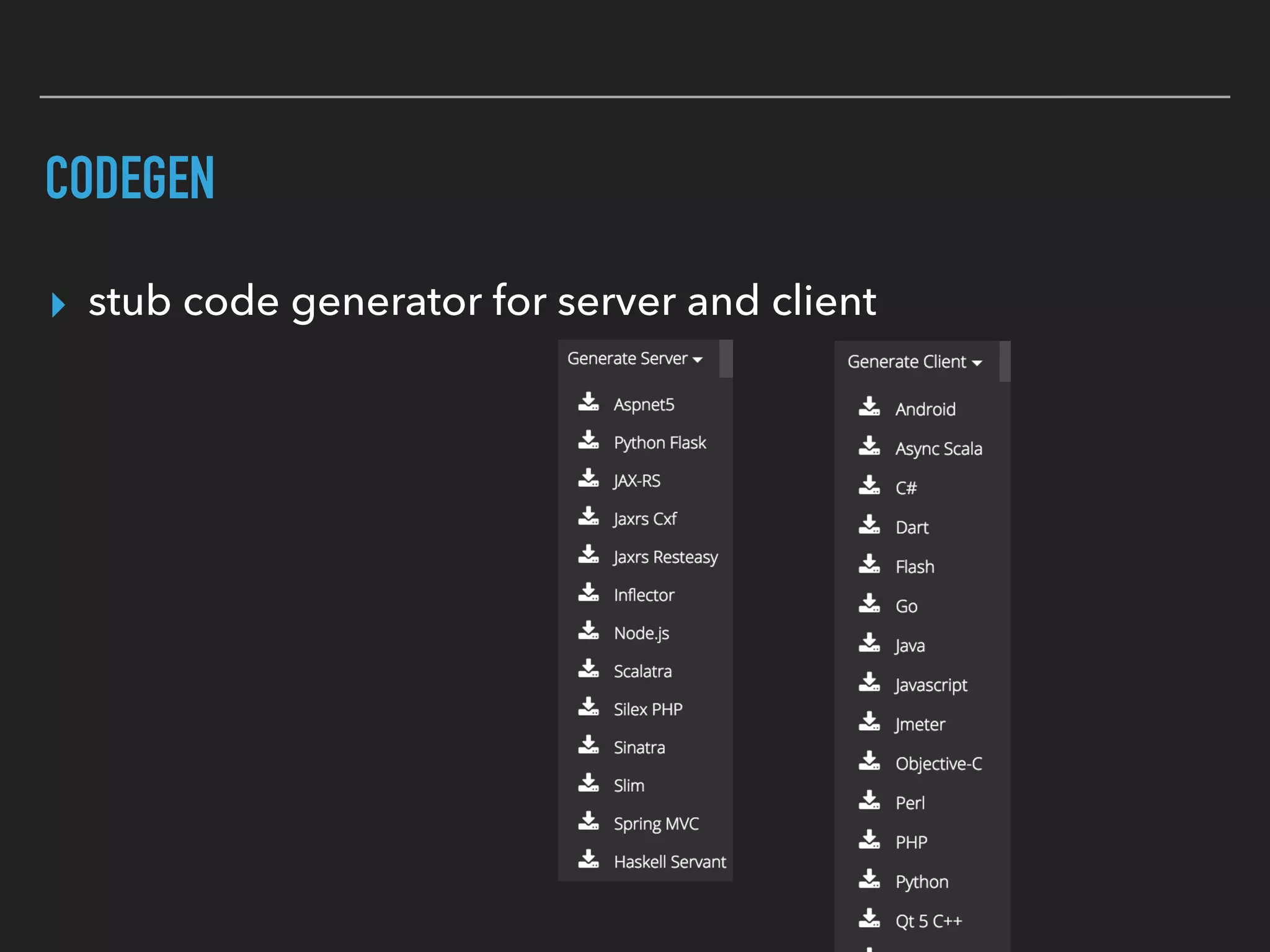Viewport: 1270px width, 952px height.
Task: Click the download icon next to Go
Action: [869, 604]
